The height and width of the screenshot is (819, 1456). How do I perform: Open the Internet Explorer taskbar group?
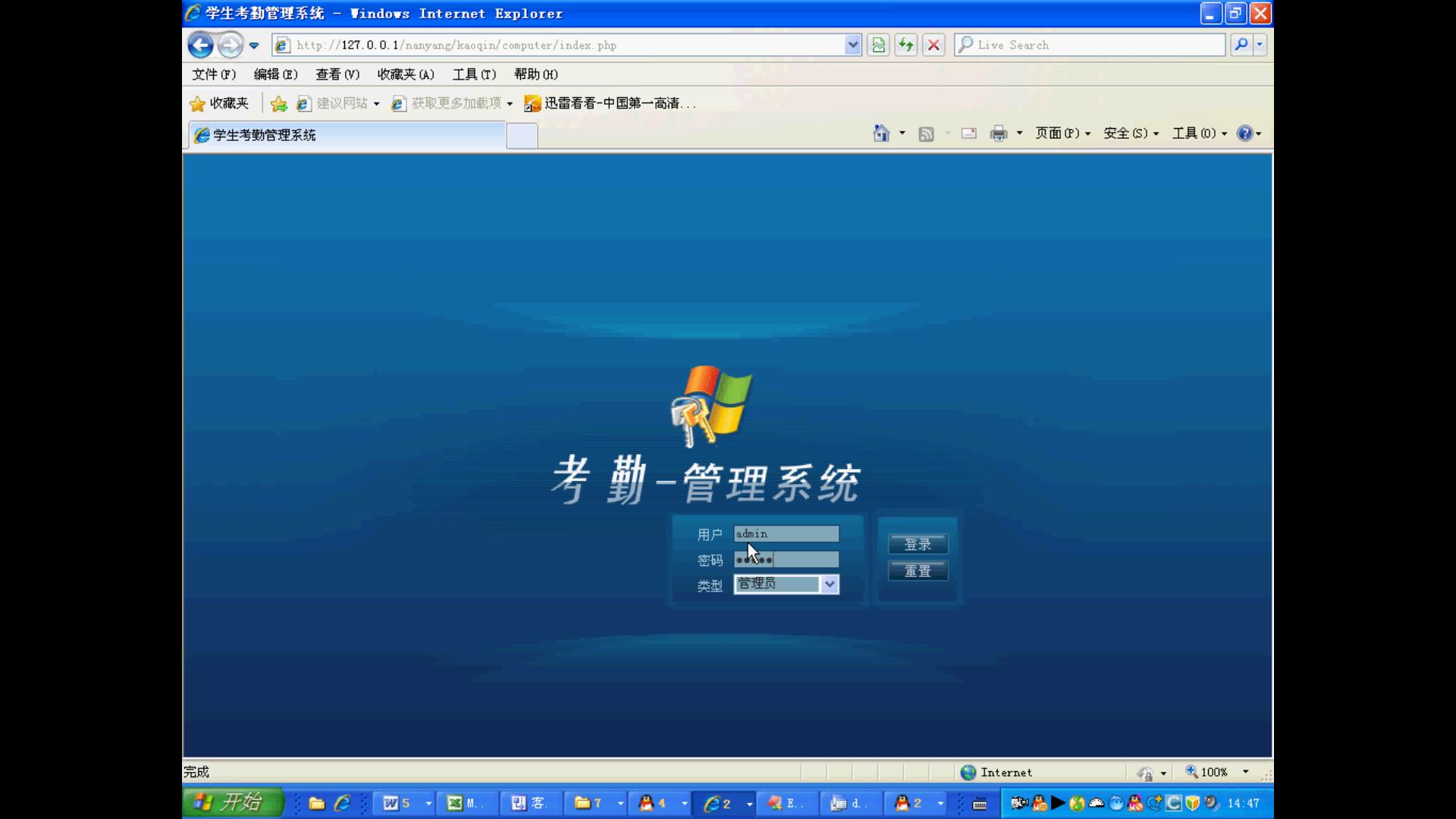[725, 803]
